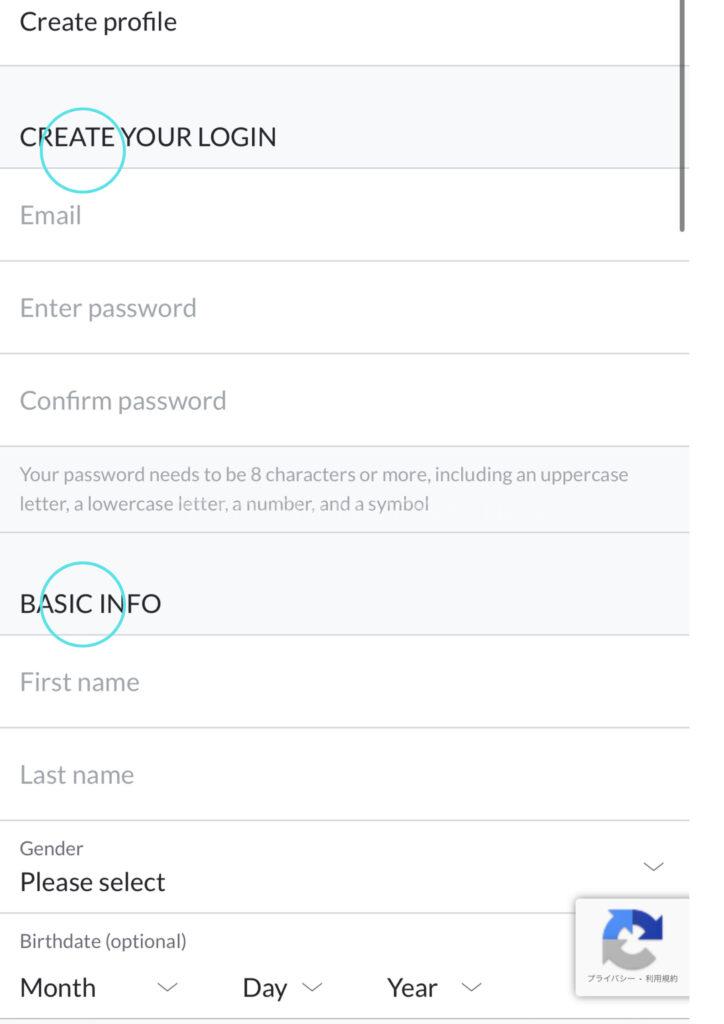Select the Birthdate "Month" text

[58, 988]
